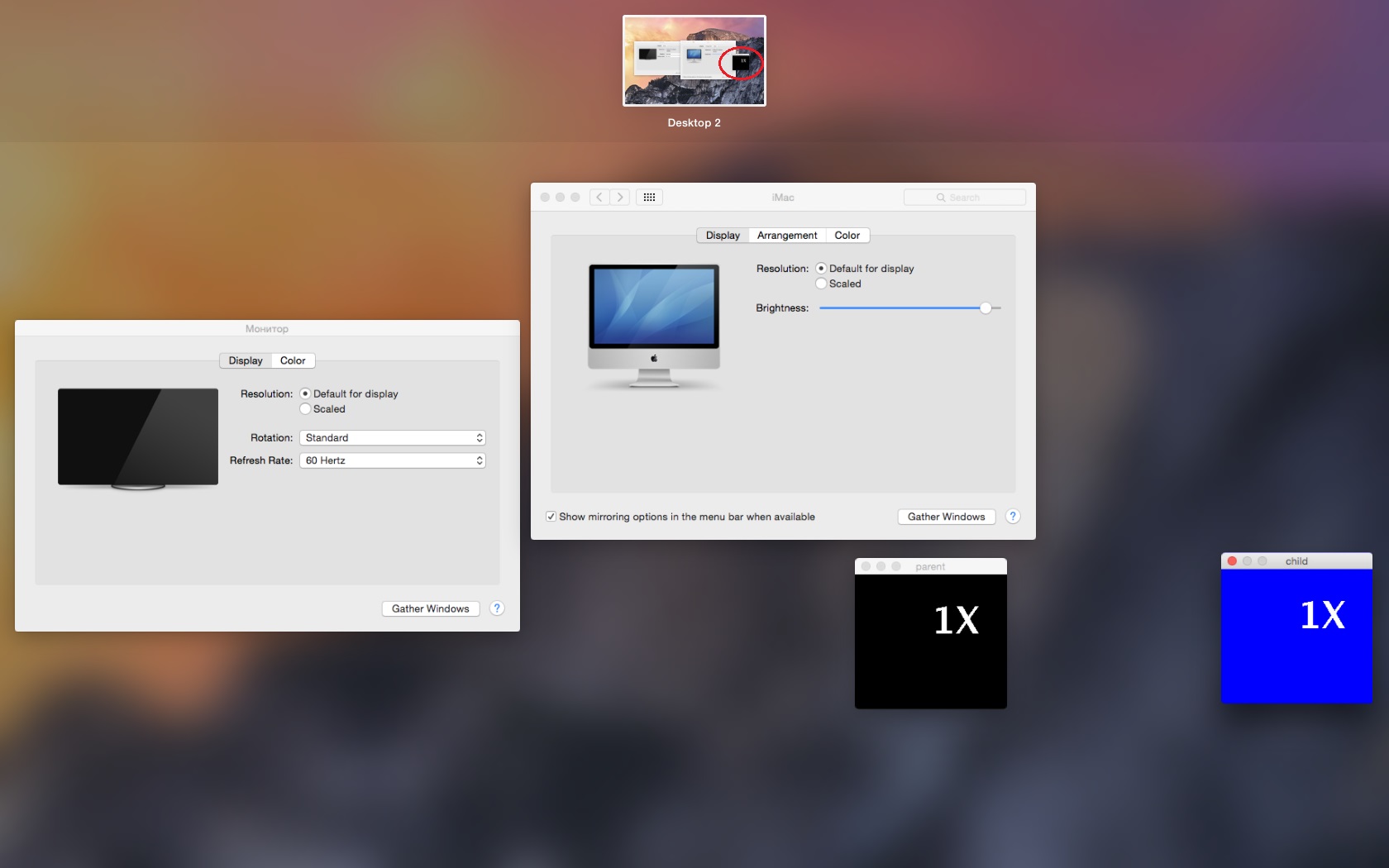The height and width of the screenshot is (868, 1389).
Task: Switch to Color tab in Монитор window
Action: pos(293,360)
